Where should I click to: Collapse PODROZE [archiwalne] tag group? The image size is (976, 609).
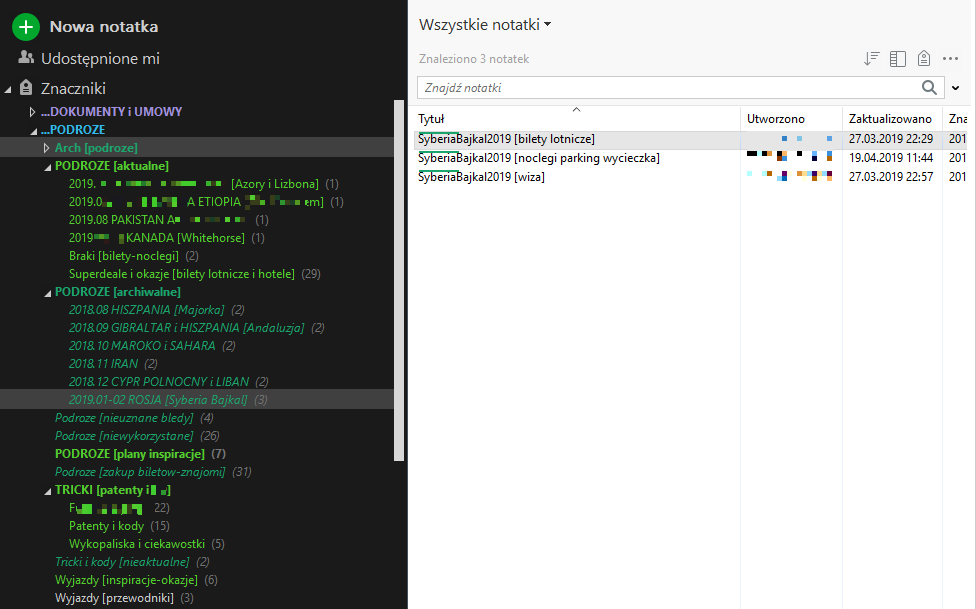click(x=48, y=293)
